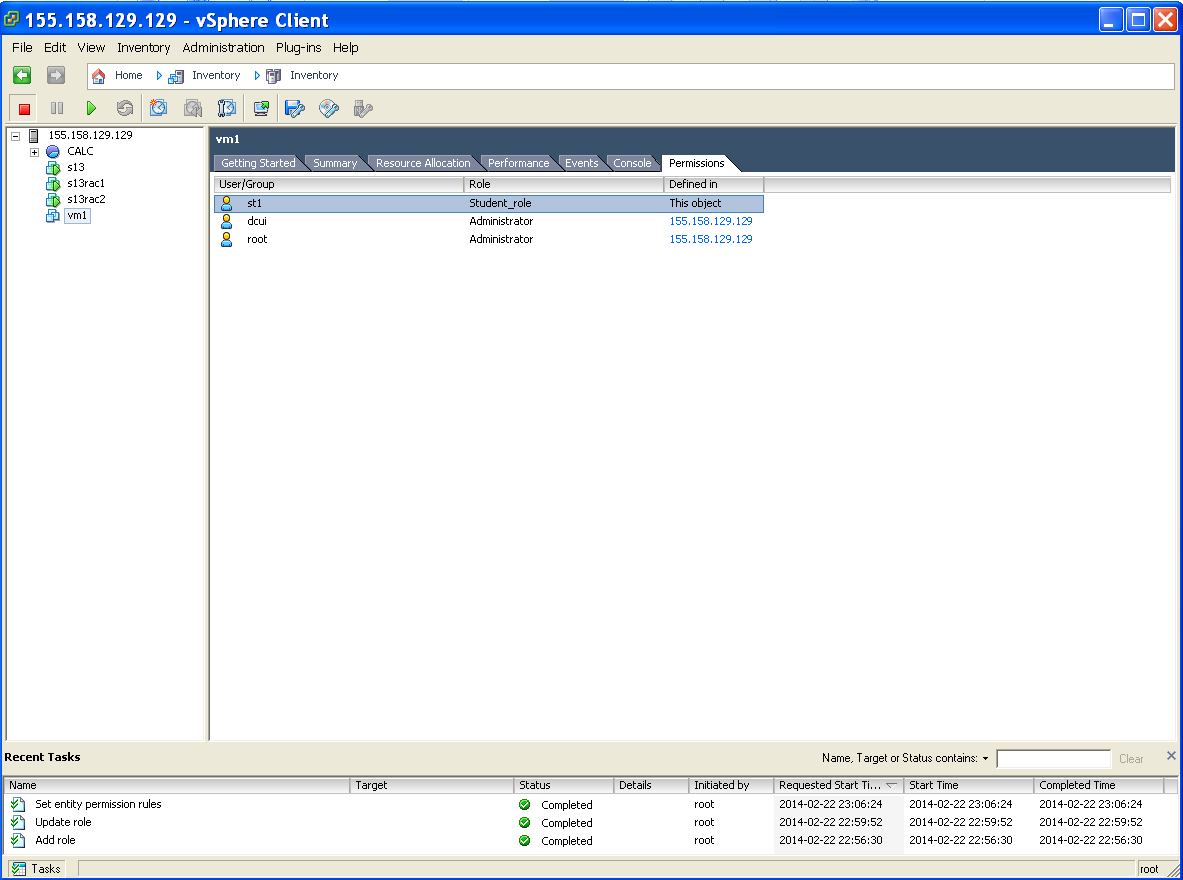
Task: Switch to the Getting Started tab
Action: (258, 163)
